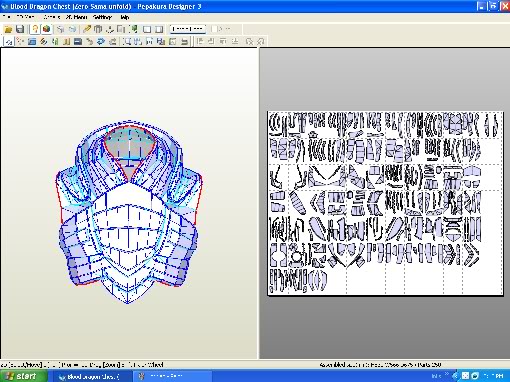Toggle the light bulb lighting switch
510x382 pixels.
(x=35, y=29)
